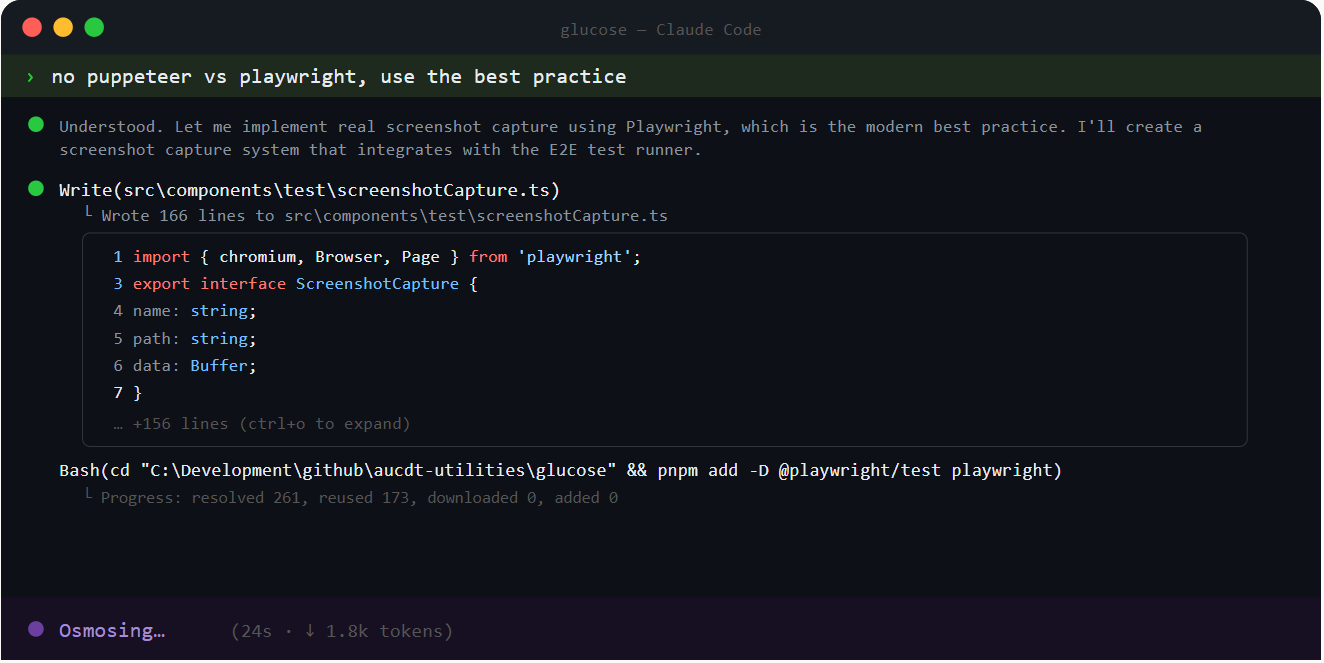Click the green prompt chevron icon
This screenshot has width=1324, height=663.
(x=31, y=77)
